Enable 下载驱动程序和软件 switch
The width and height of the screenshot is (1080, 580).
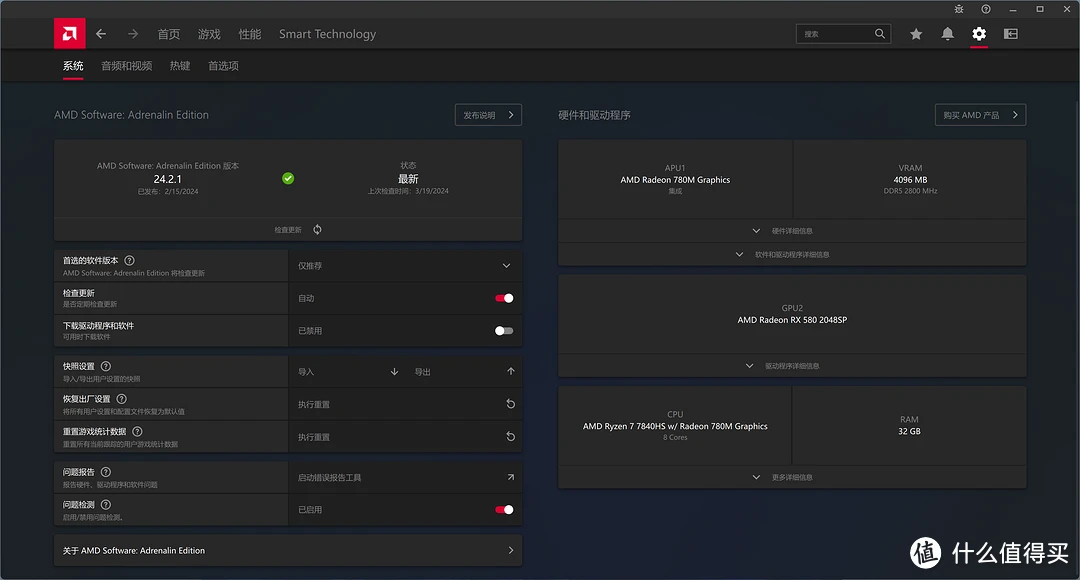coord(504,331)
